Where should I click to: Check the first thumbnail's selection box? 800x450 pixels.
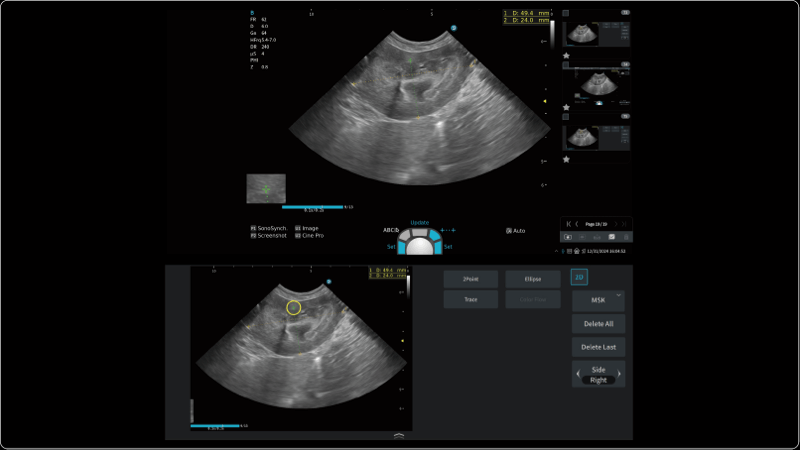tap(566, 14)
